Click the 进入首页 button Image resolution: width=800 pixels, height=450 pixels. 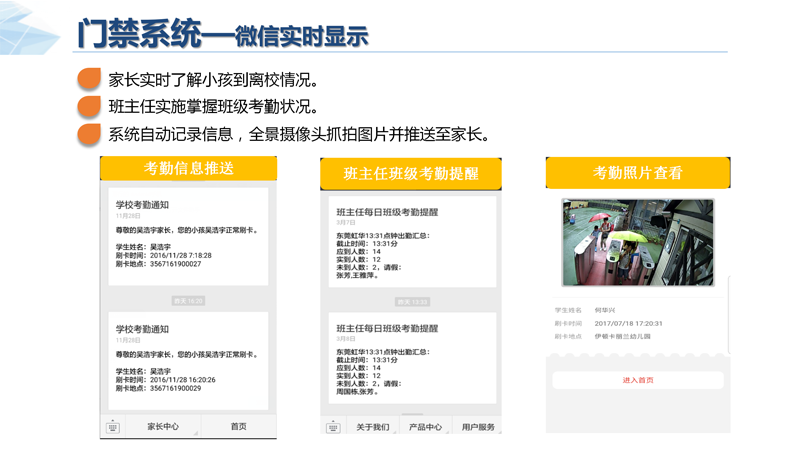click(x=638, y=380)
